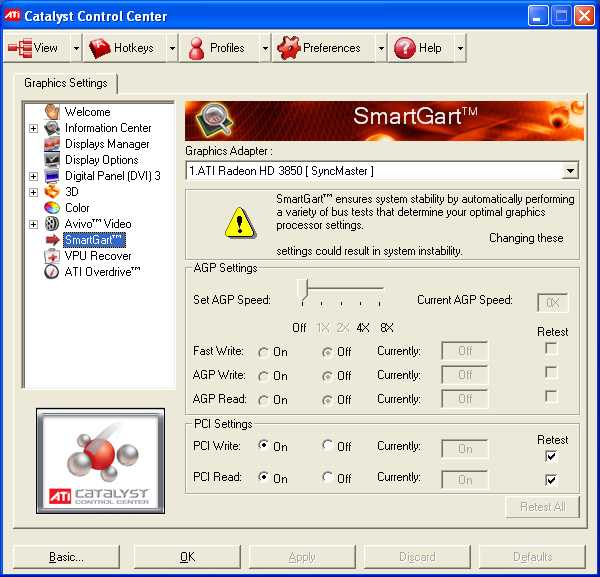The image size is (600, 577).
Task: Click the Retest All button
Action: [x=543, y=507]
